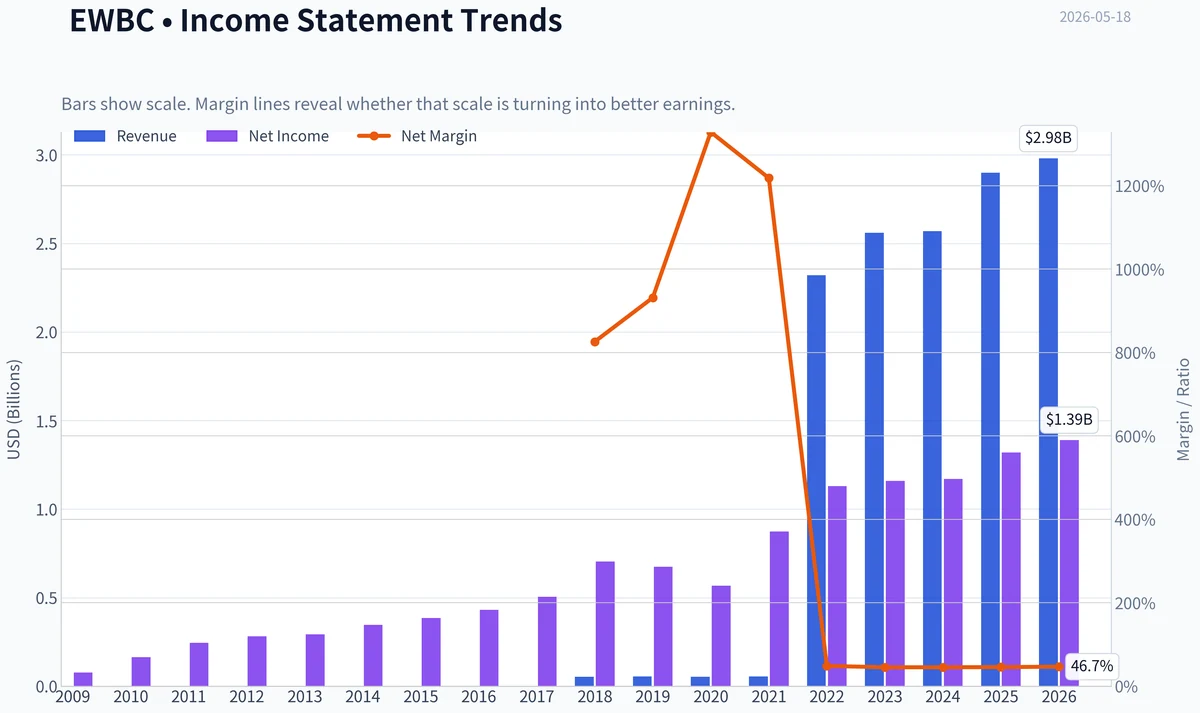Image resolution: width=1200 pixels, height=713 pixels.
Task: Click the 2025 Revenue bar
Action: (990, 430)
